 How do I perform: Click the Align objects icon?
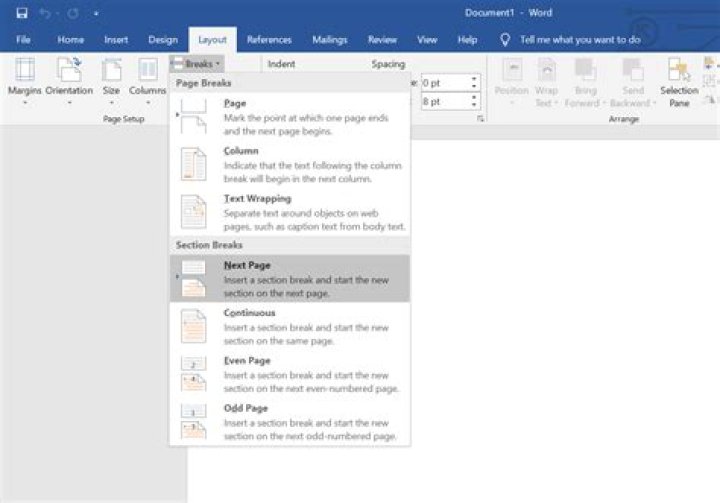pos(709,64)
